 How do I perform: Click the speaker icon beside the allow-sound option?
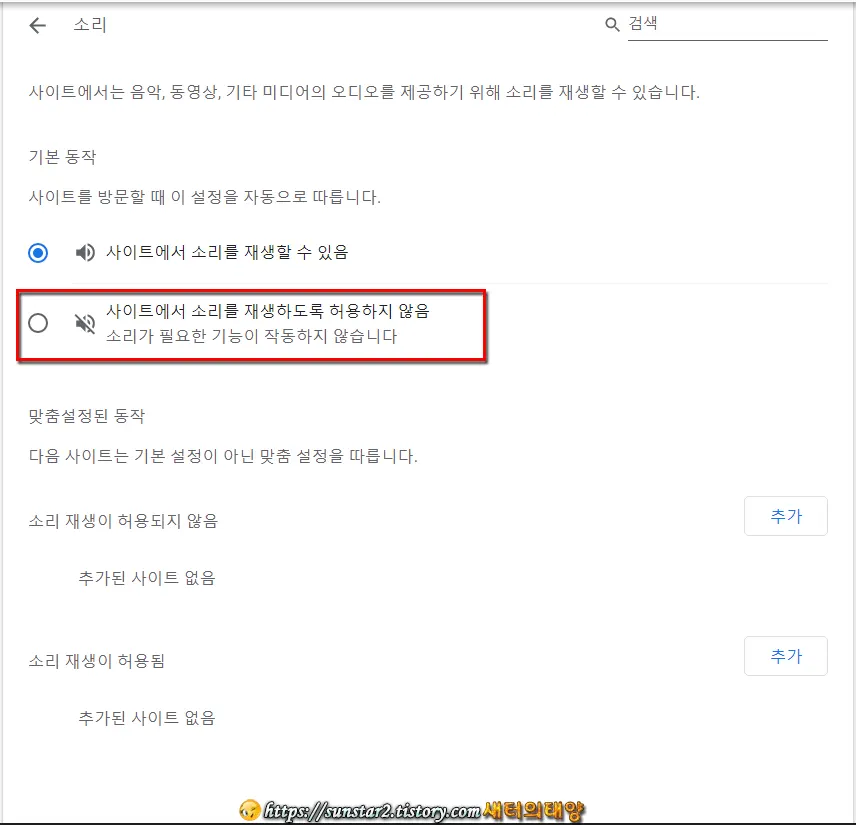point(85,252)
